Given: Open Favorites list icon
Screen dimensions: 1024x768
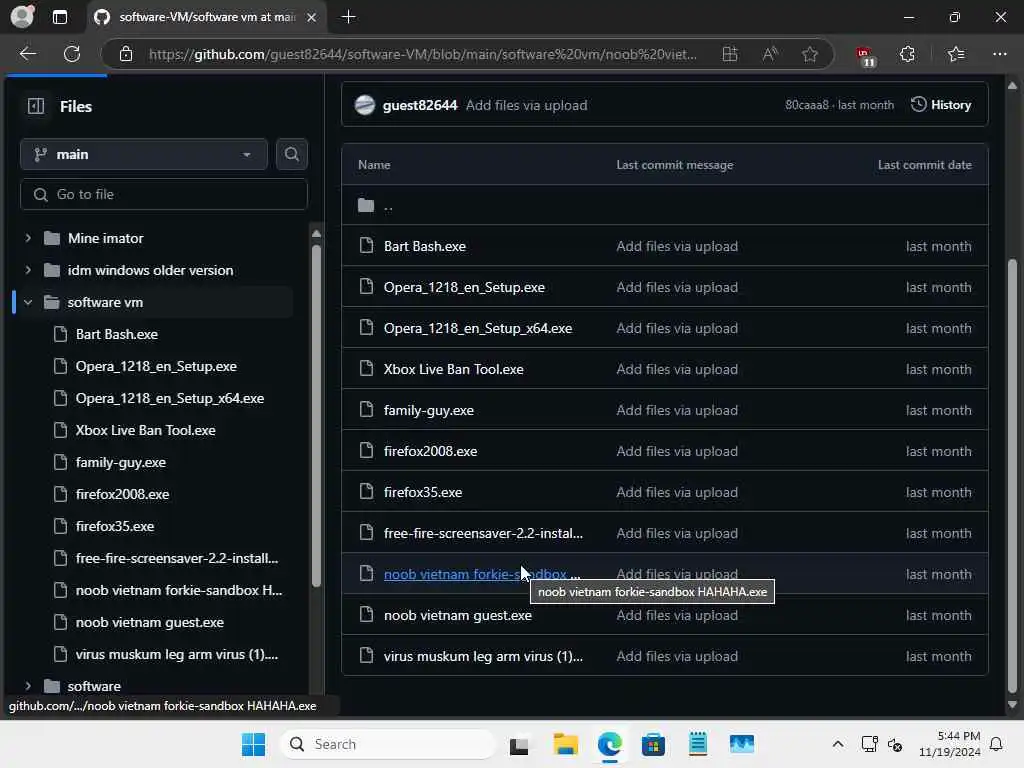Looking at the screenshot, I should [955, 54].
